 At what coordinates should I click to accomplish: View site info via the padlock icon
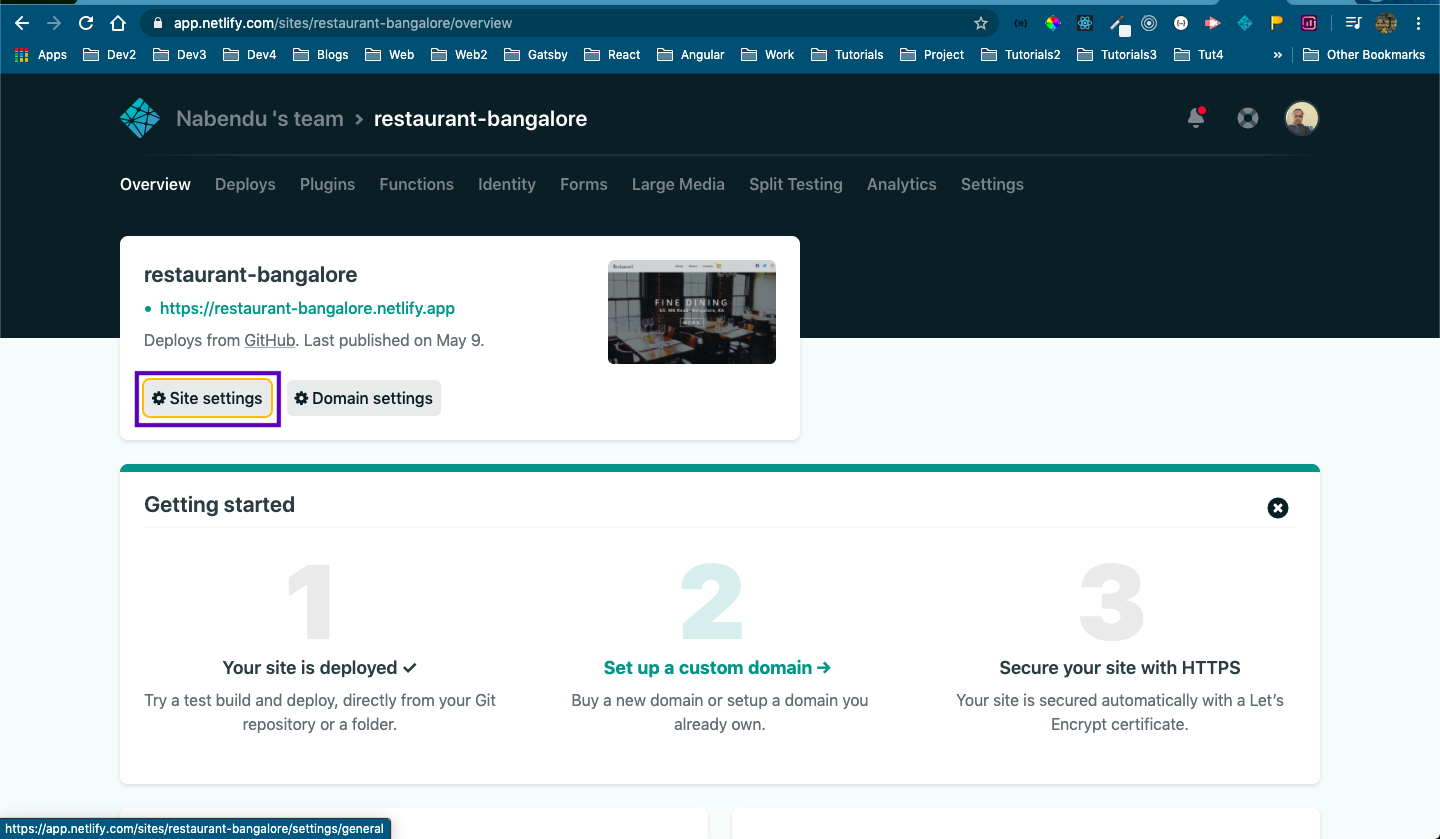(159, 23)
